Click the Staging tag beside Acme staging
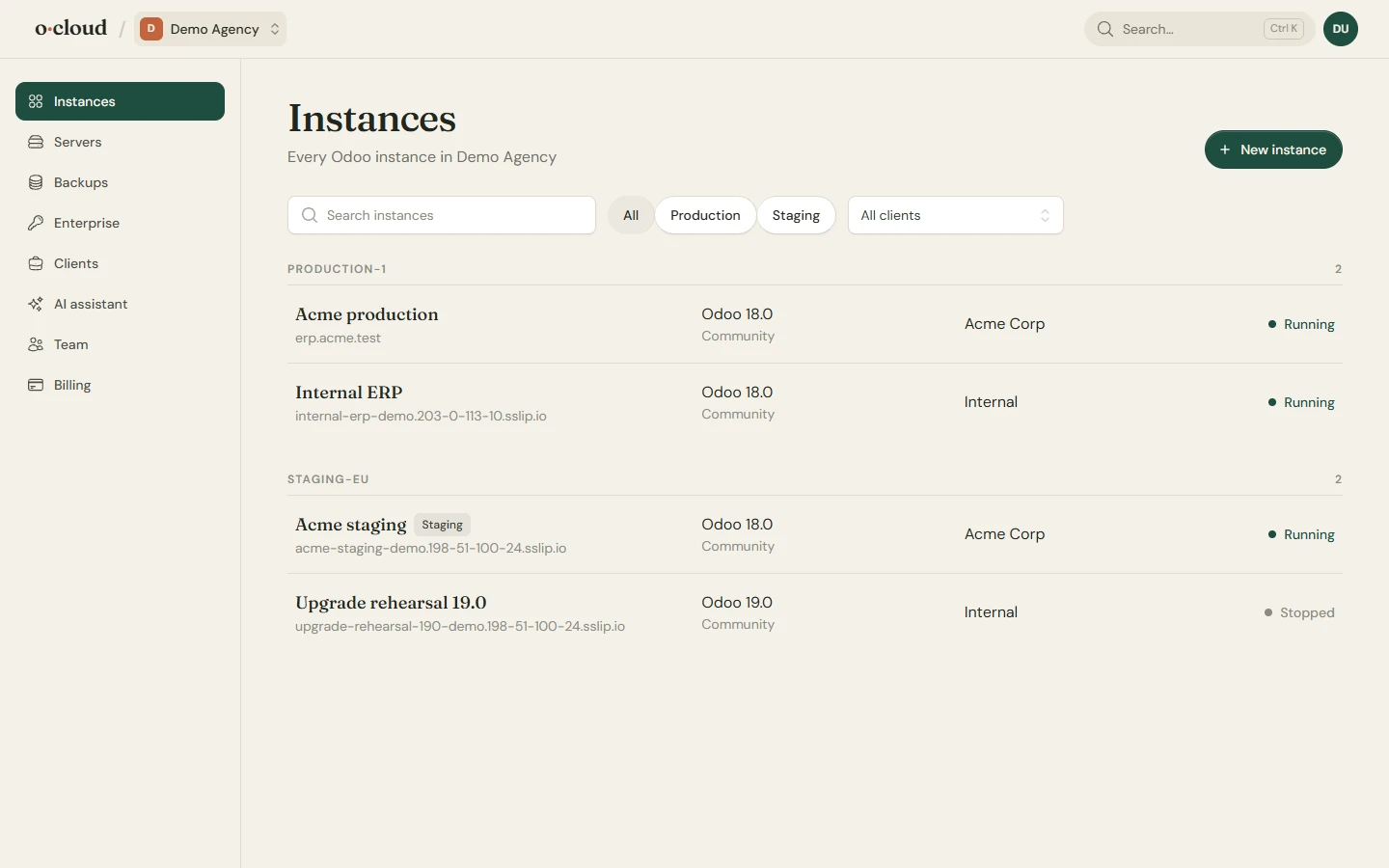The image size is (1389, 868). pyautogui.click(x=442, y=525)
